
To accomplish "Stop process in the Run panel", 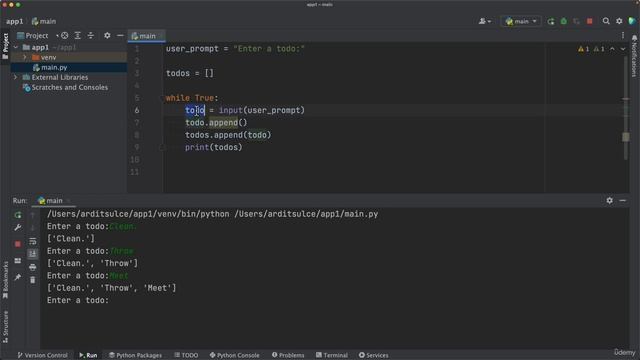I will pos(18,244).
